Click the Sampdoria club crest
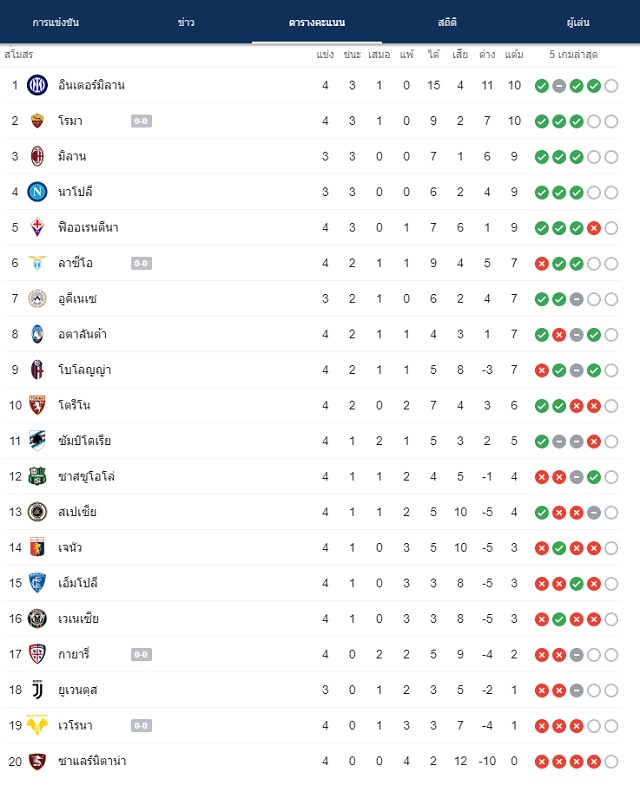 tap(37, 441)
